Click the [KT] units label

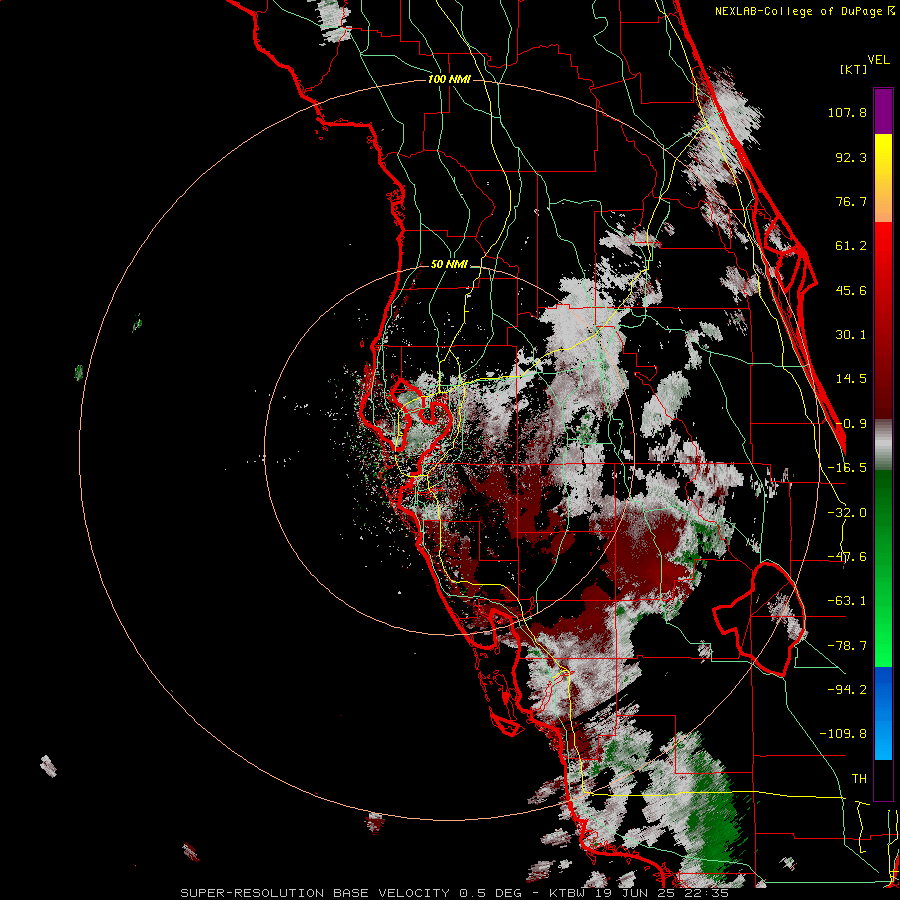click(x=854, y=69)
